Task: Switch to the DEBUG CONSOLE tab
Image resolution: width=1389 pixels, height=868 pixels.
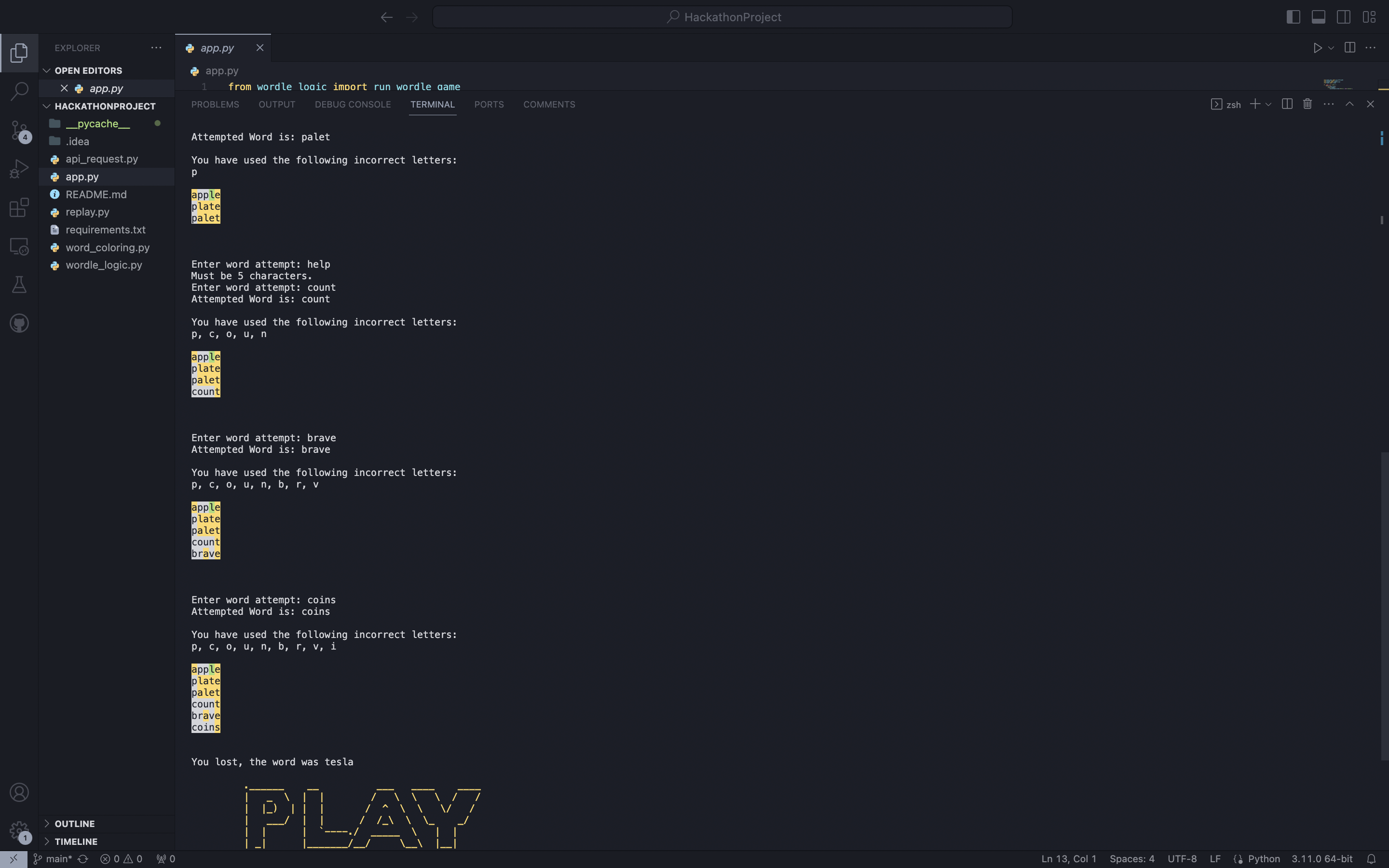Action: [x=353, y=105]
